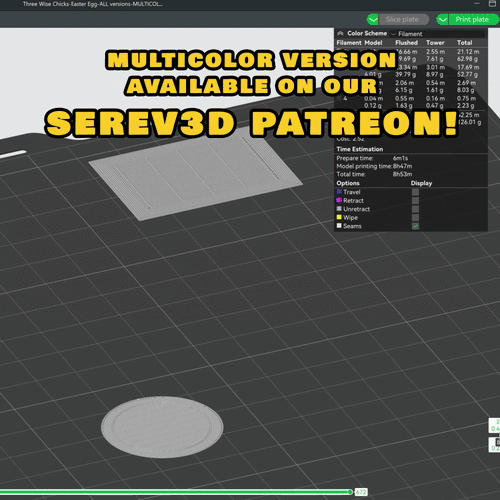Disable the Seams display checkbox

click(x=415, y=226)
